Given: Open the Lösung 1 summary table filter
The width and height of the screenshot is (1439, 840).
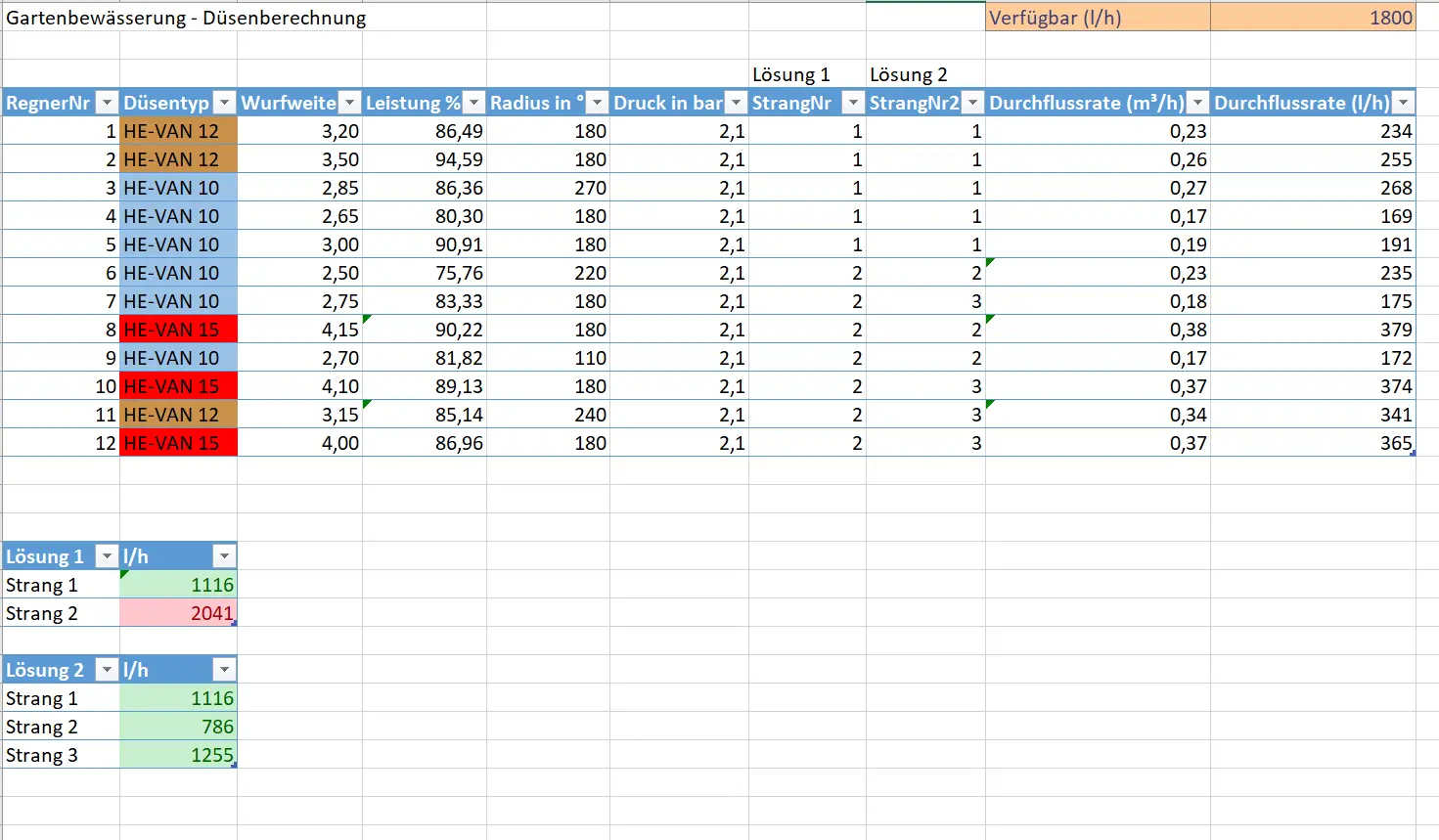Looking at the screenshot, I should [108, 556].
